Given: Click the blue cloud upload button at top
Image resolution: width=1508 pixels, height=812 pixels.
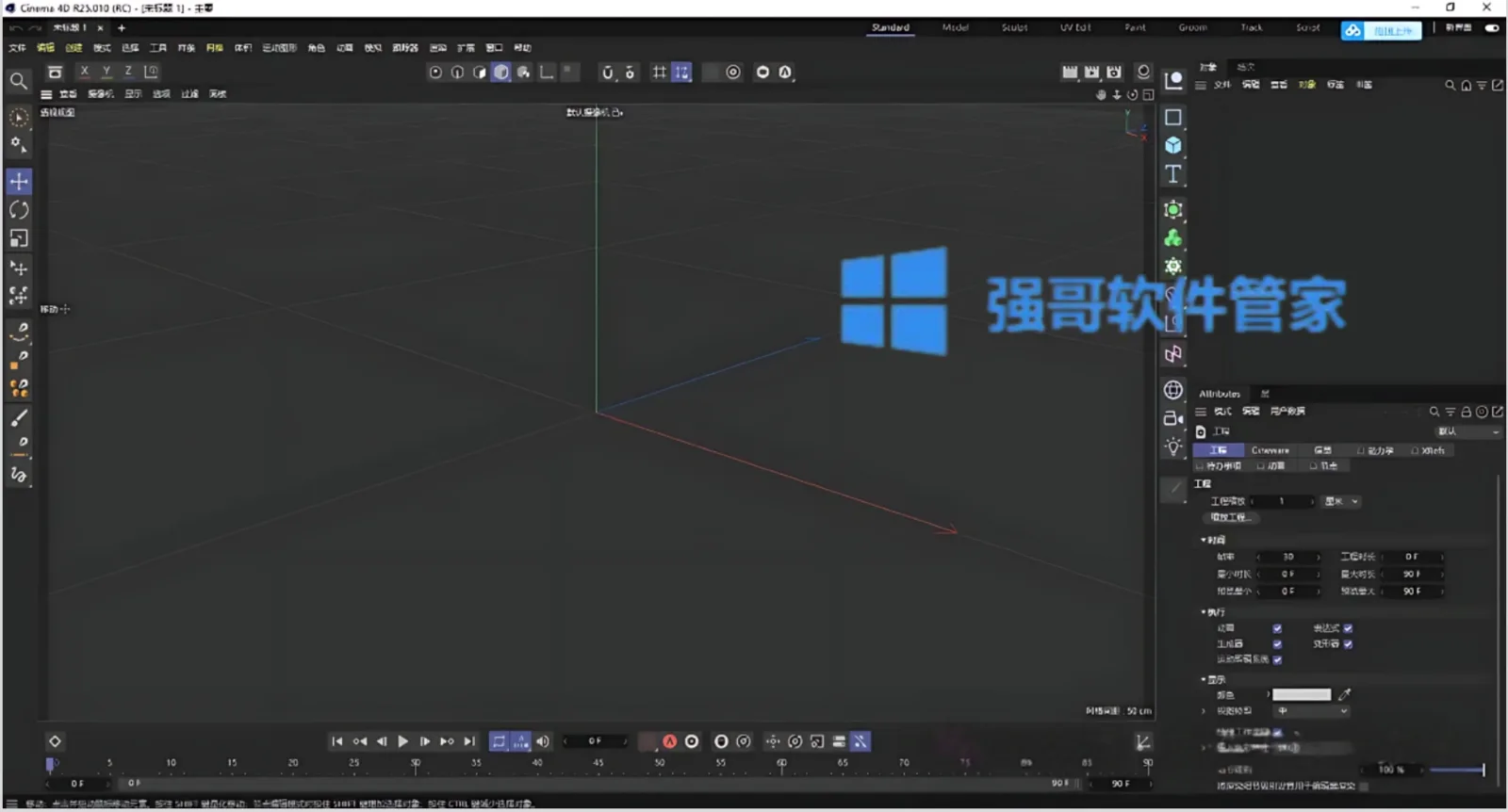Looking at the screenshot, I should [1381, 30].
